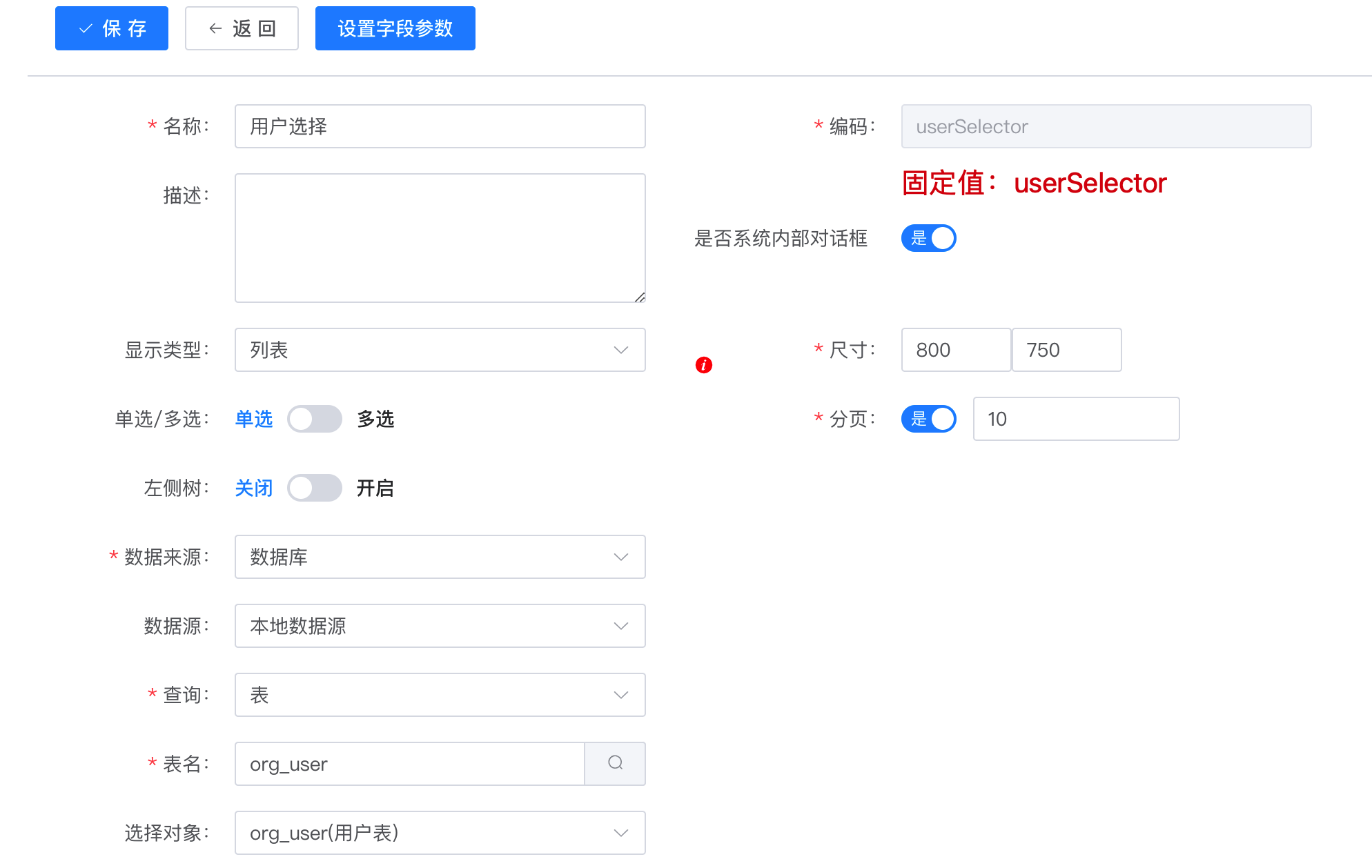
Task: Click the 开启 label for 左侧树
Action: coord(375,488)
